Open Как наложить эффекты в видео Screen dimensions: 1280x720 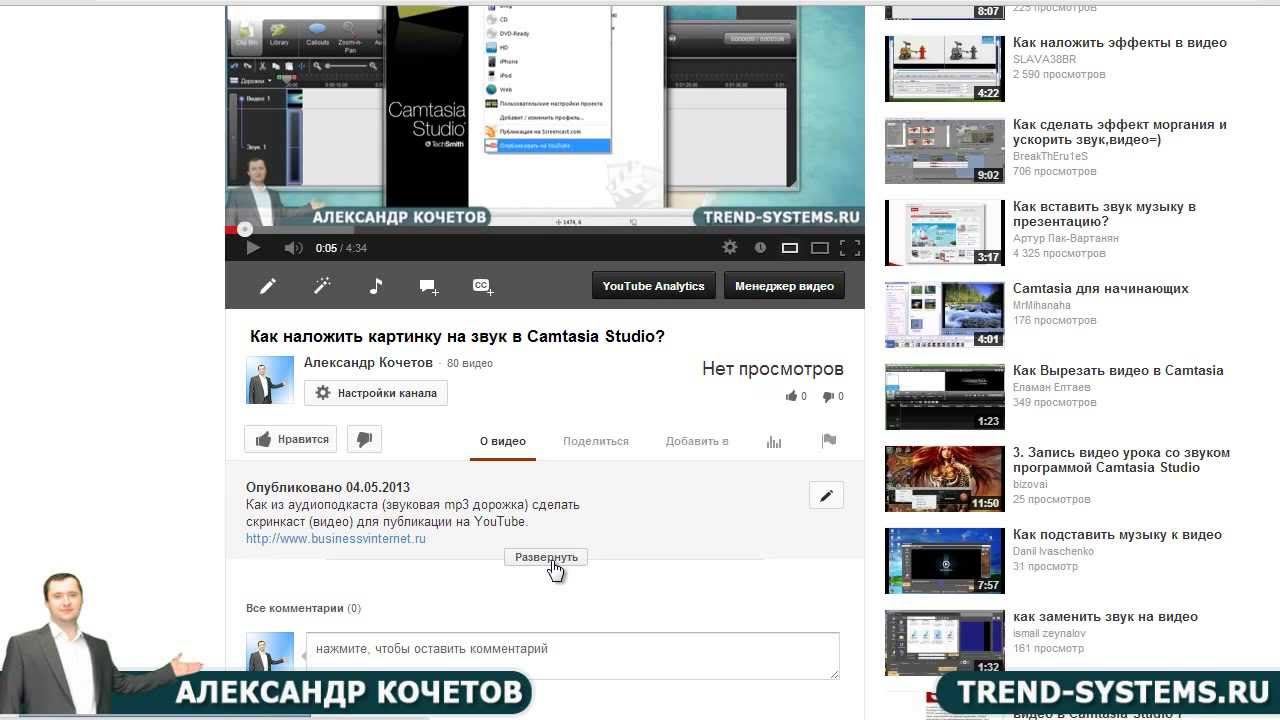(1120, 43)
